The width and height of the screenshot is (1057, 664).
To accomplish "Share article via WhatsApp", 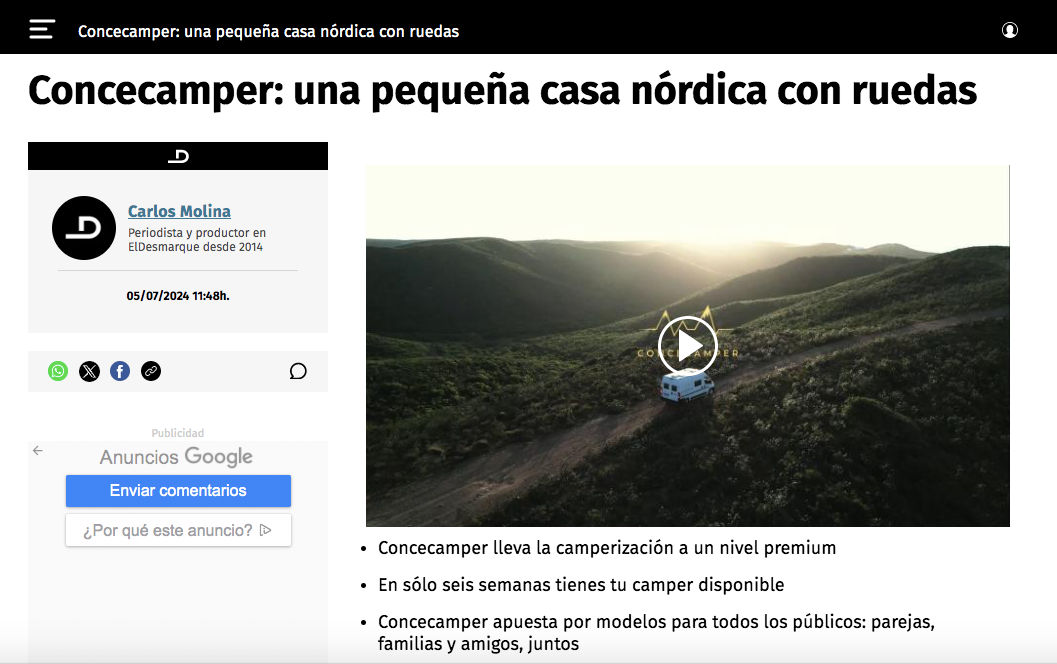I will [58, 371].
